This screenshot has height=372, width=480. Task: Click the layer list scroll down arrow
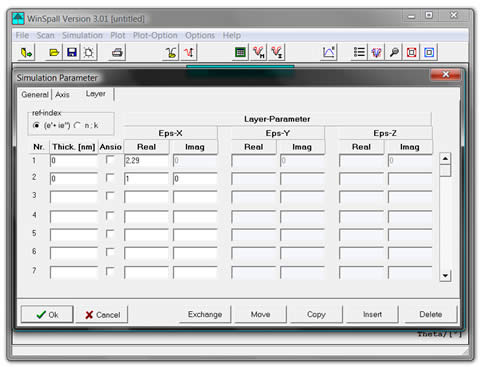[445, 275]
